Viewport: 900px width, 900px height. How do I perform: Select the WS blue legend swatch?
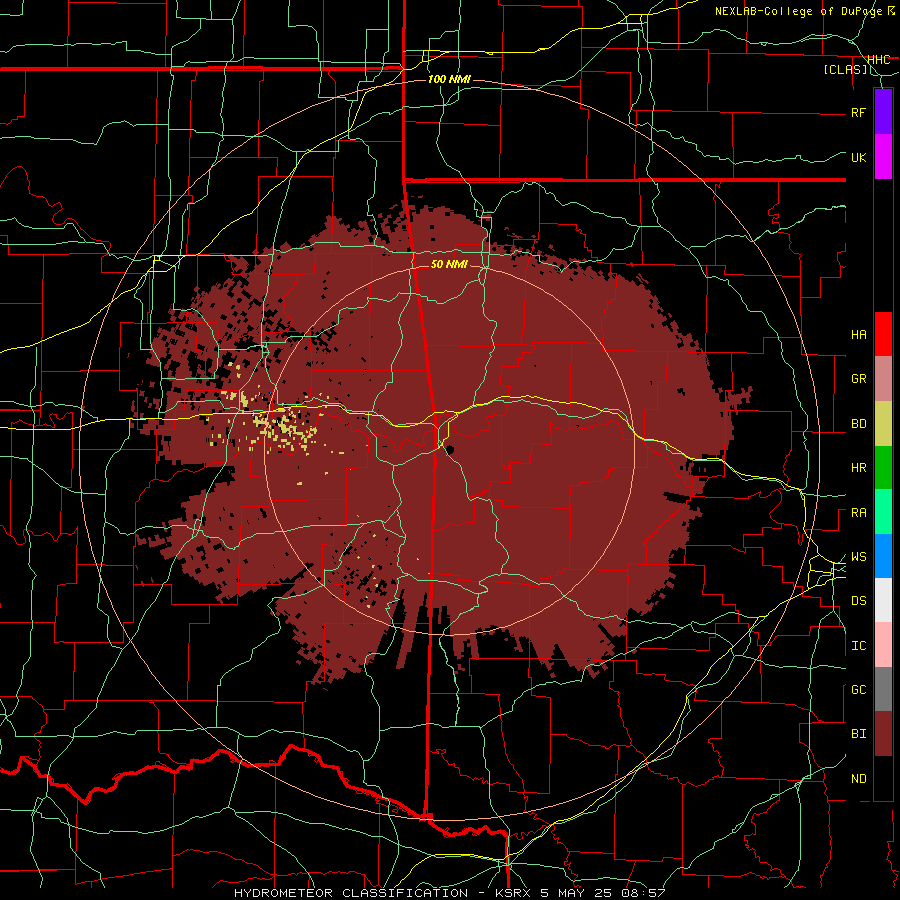tap(883, 556)
